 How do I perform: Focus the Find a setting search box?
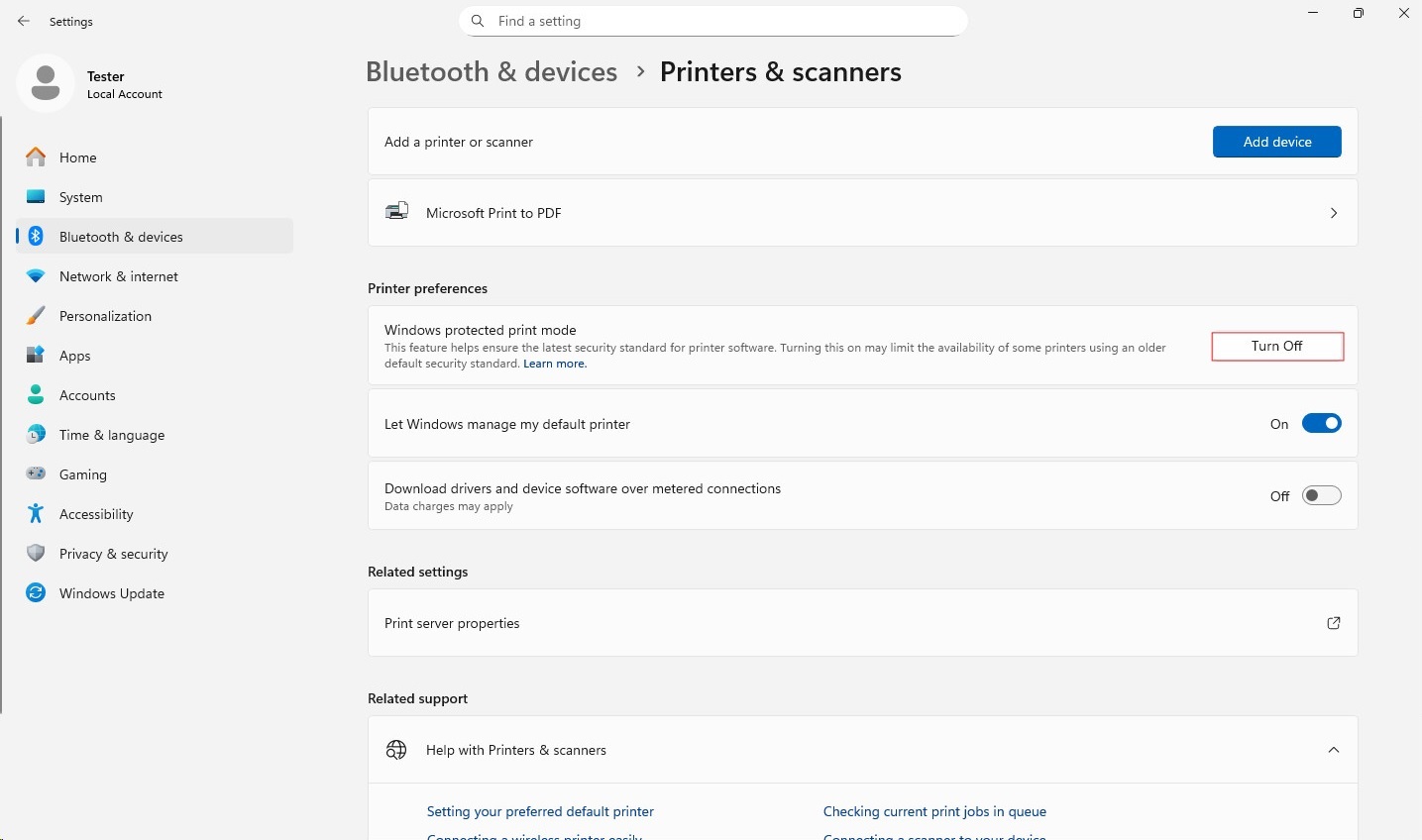tap(713, 21)
